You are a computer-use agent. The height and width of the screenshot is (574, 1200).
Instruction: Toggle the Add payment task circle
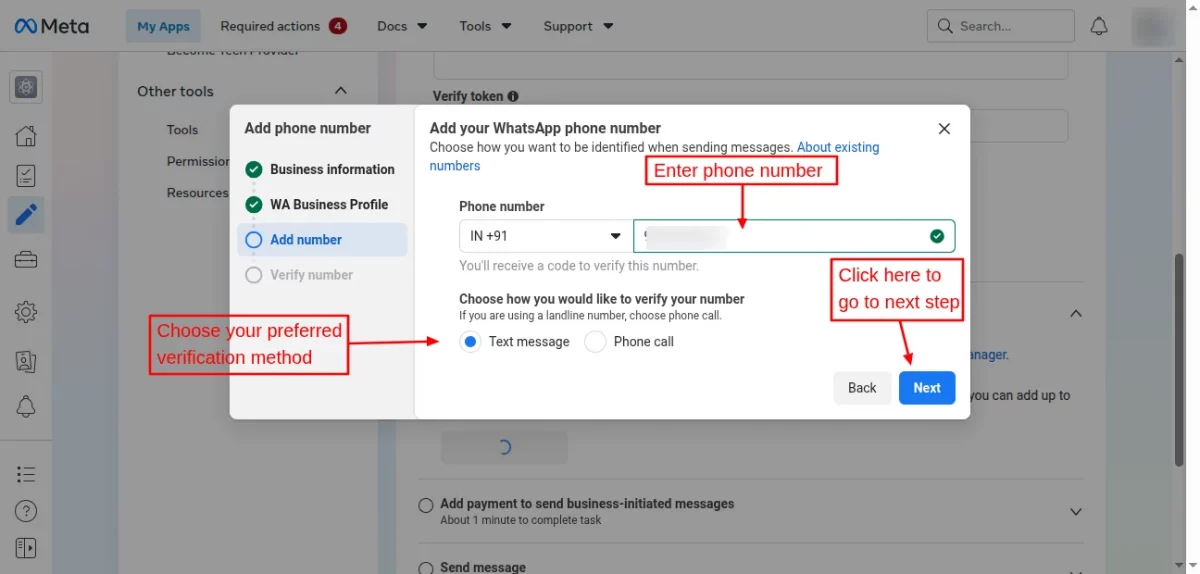[x=426, y=505]
